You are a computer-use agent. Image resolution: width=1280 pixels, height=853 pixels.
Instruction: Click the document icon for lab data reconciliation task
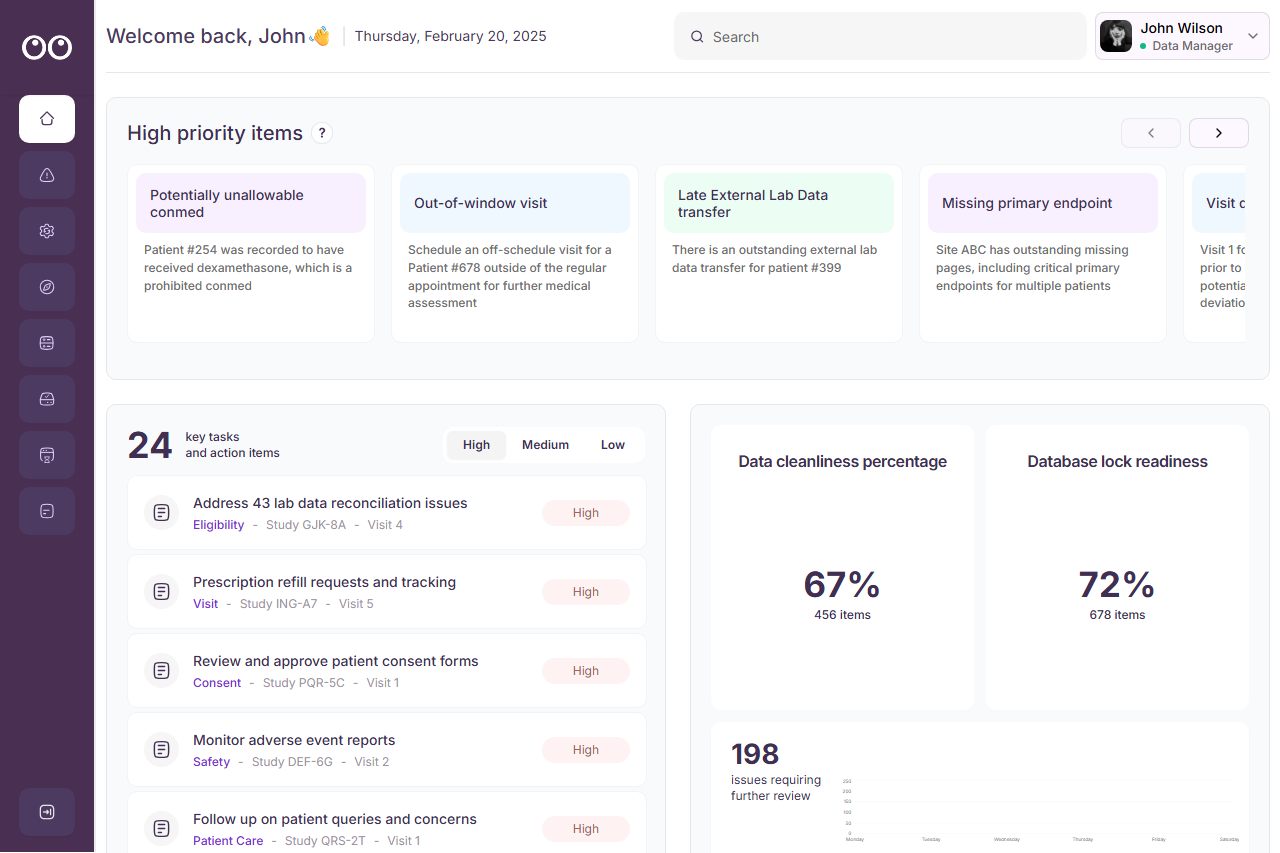(161, 513)
